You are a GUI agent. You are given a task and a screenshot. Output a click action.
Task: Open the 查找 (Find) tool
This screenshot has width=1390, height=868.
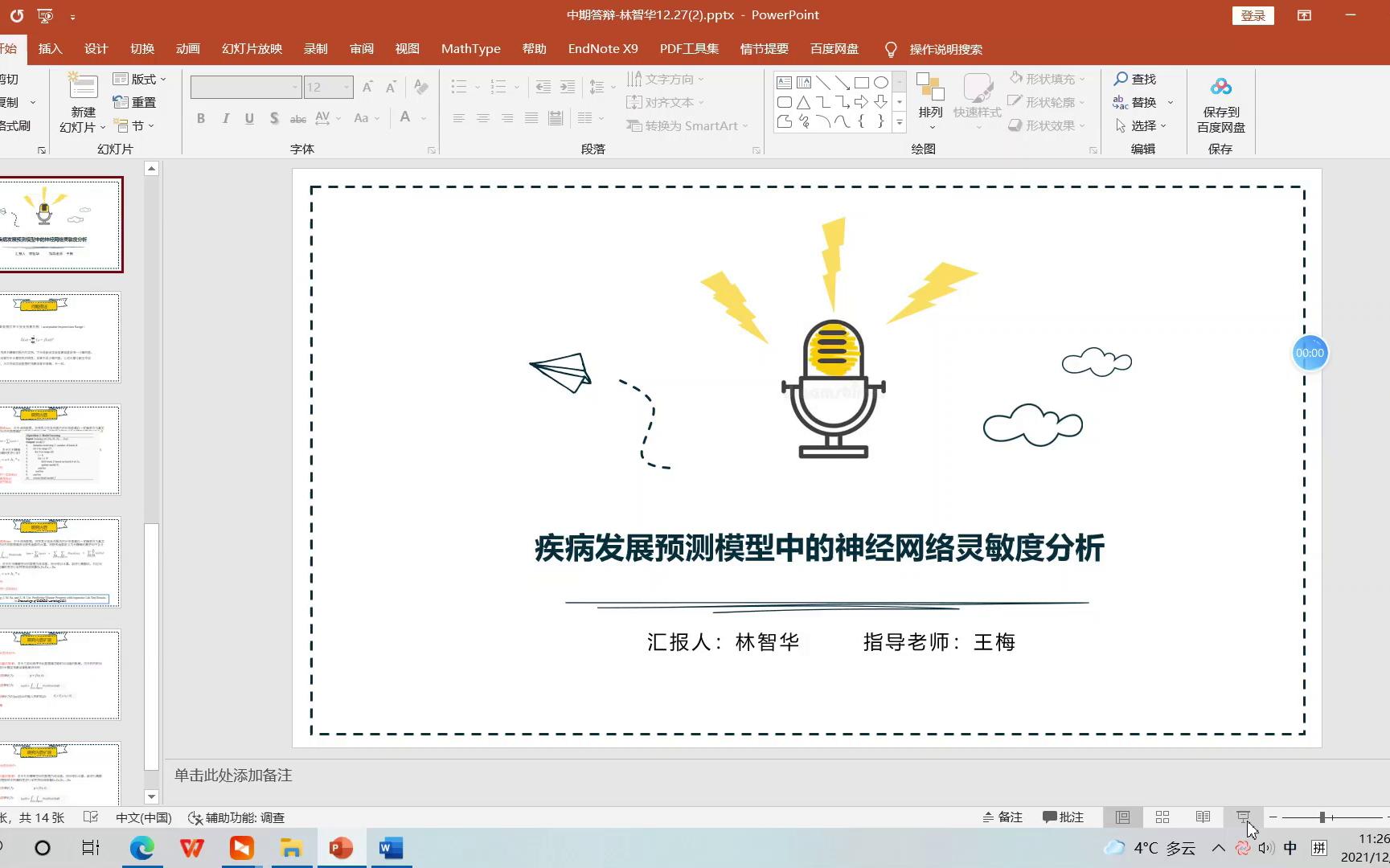pyautogui.click(x=1136, y=79)
